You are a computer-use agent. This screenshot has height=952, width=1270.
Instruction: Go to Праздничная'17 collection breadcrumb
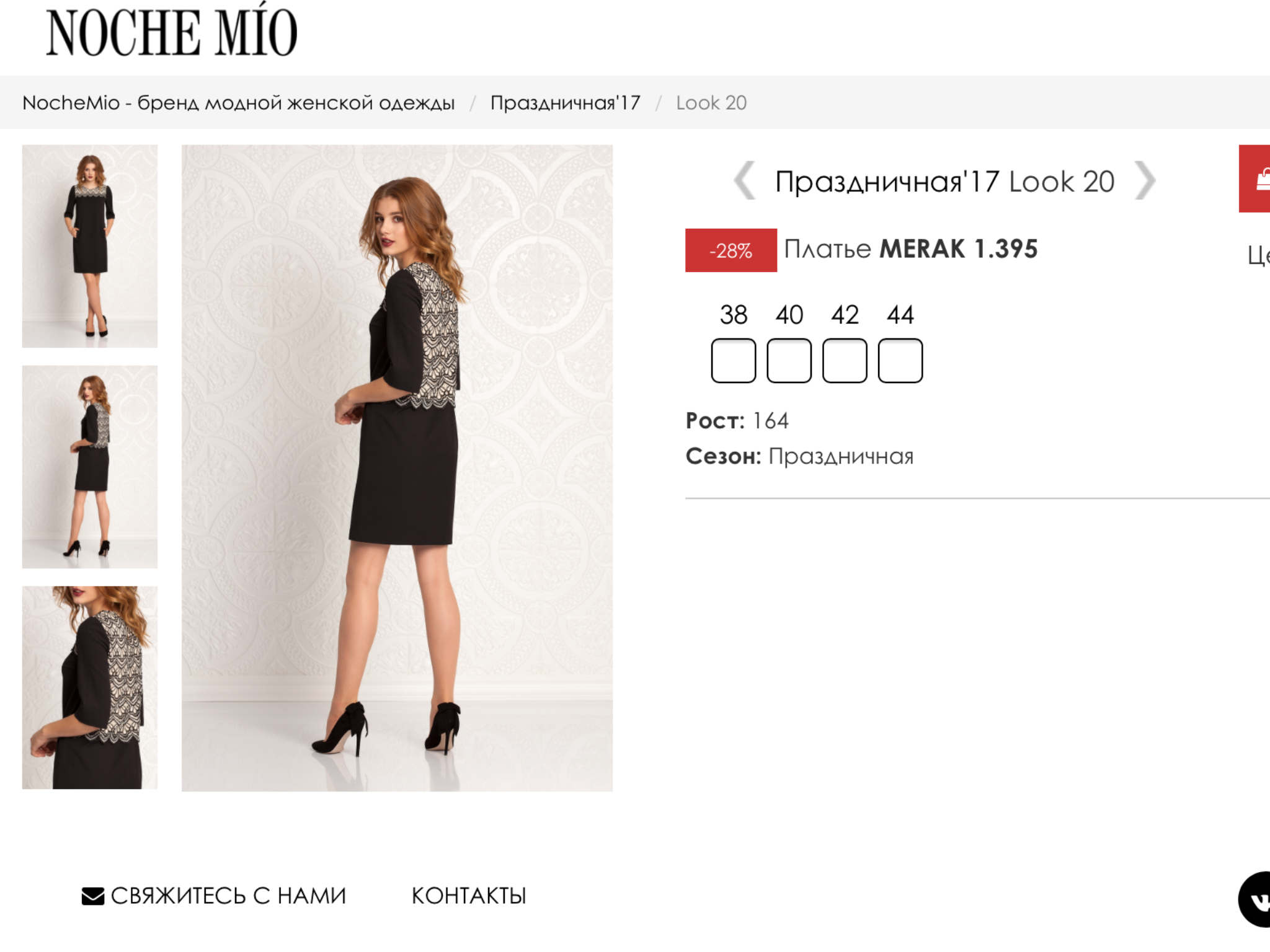[x=565, y=103]
